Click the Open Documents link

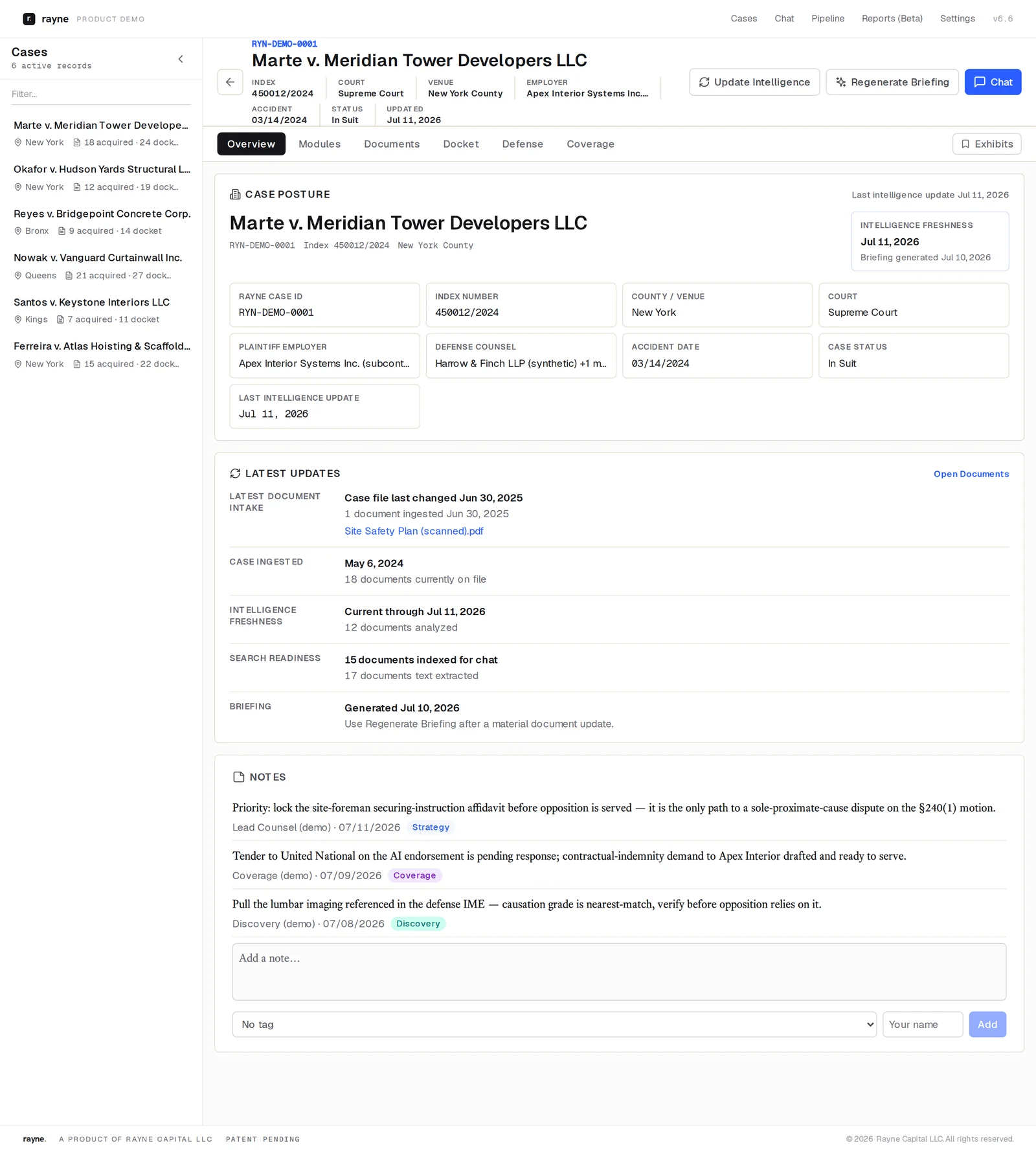(971, 474)
